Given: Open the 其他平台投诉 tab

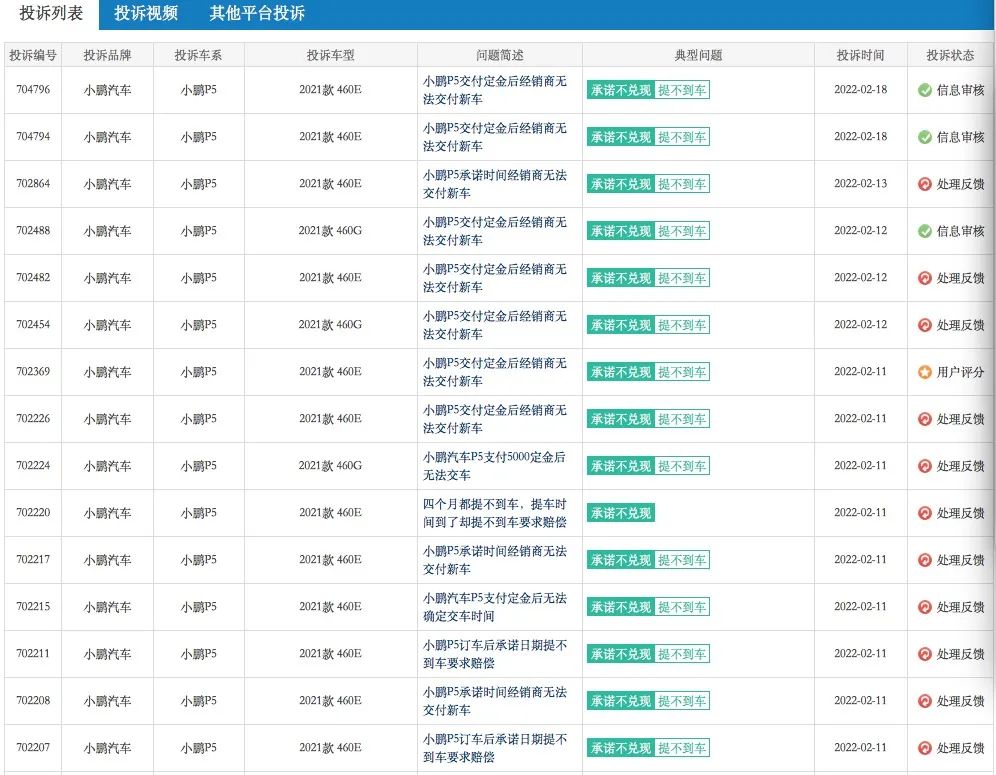Looking at the screenshot, I should tap(257, 14).
